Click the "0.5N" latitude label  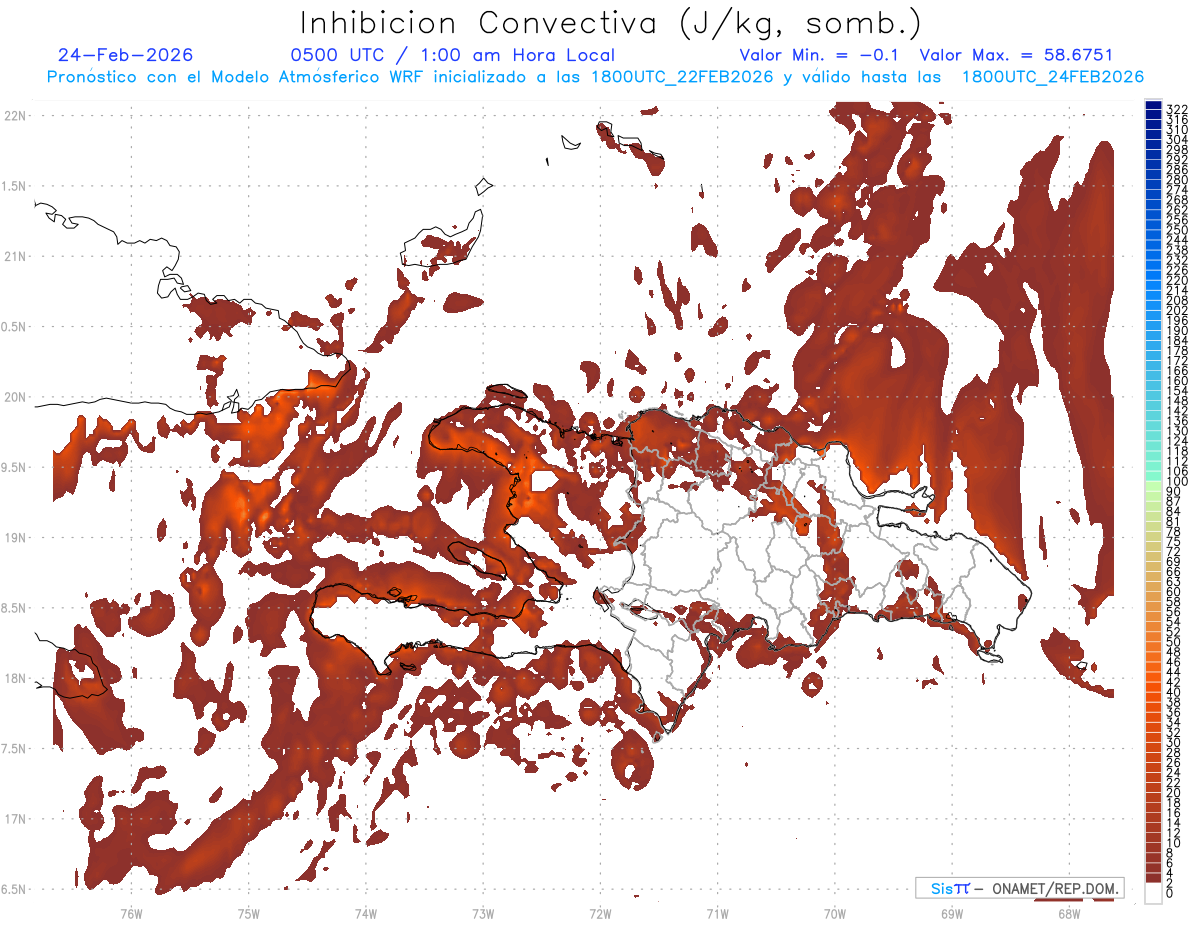(x=14, y=327)
